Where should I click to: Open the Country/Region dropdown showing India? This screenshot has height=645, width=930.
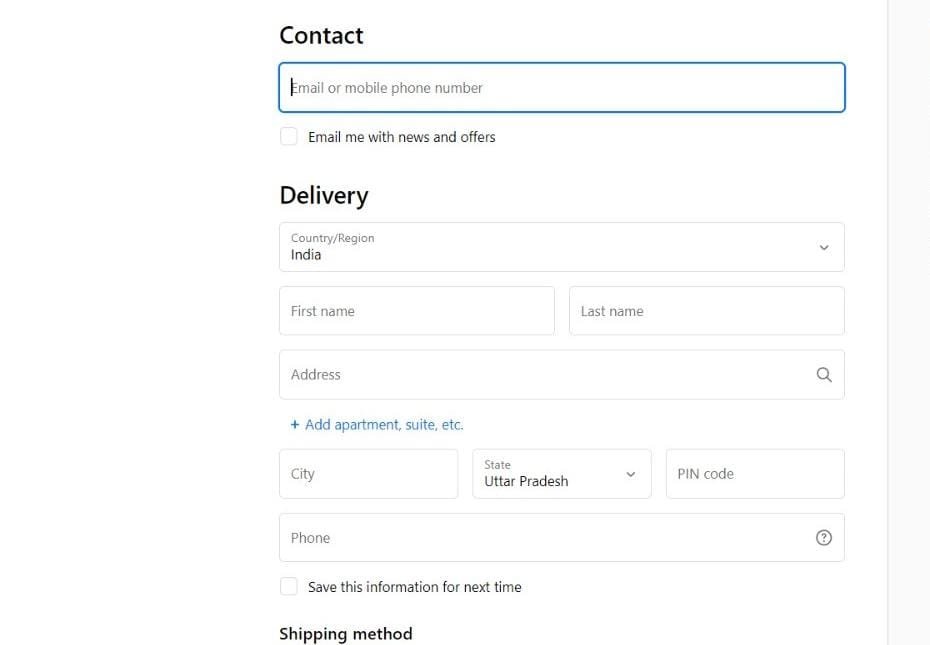click(560, 246)
